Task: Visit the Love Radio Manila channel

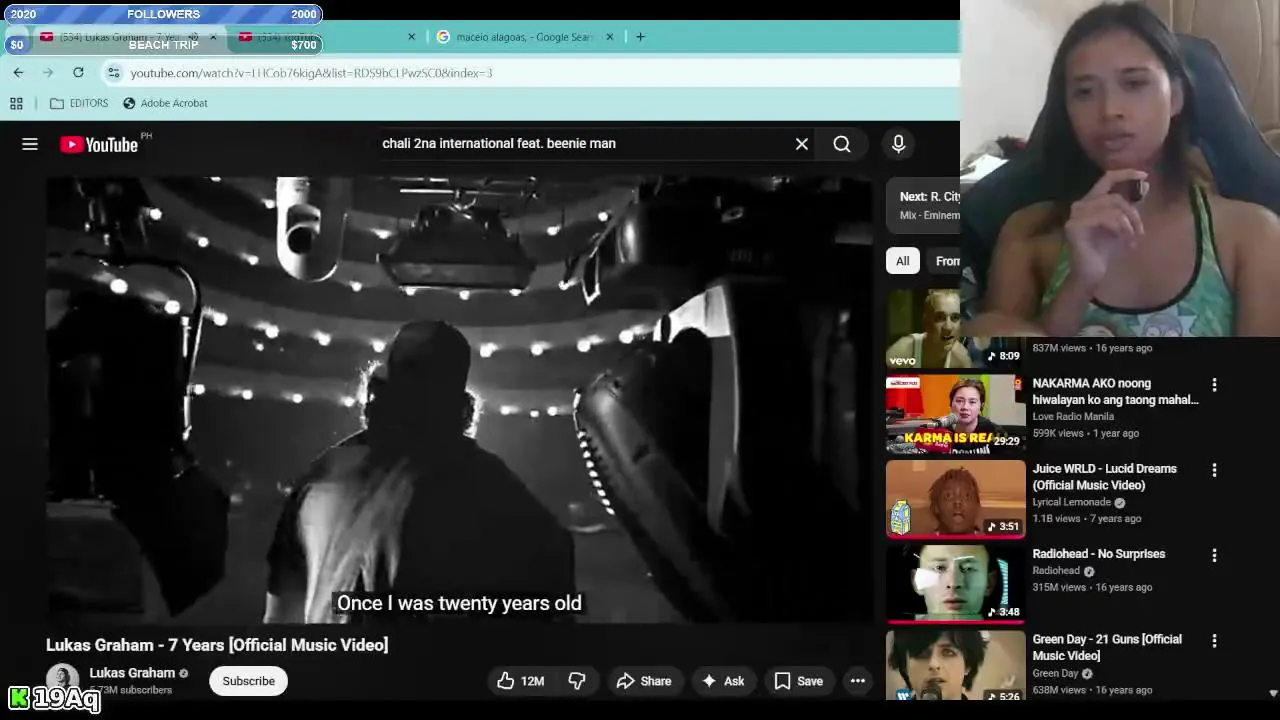Action: point(1073,417)
